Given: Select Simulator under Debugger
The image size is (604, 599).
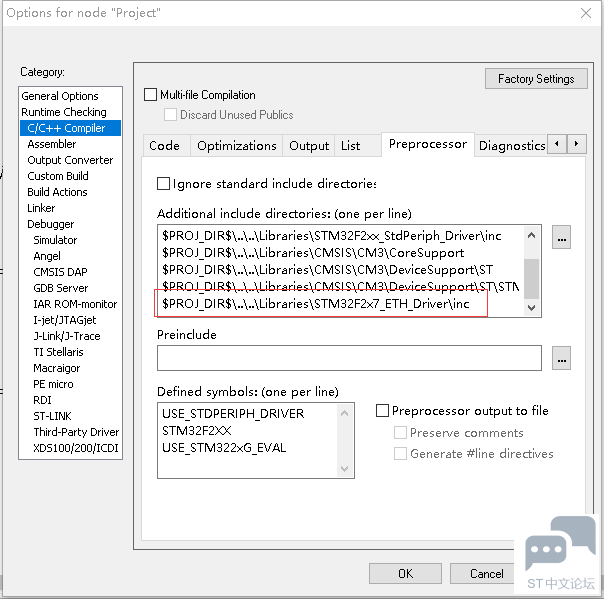Looking at the screenshot, I should 55,240.
